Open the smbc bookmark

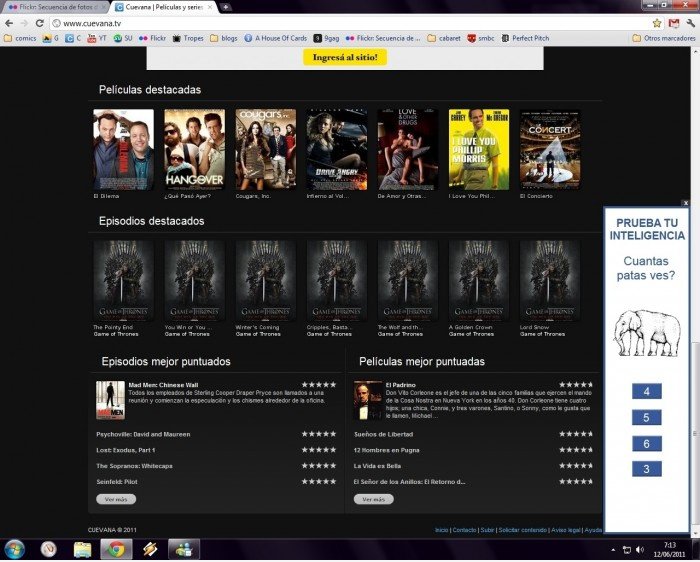tap(481, 38)
